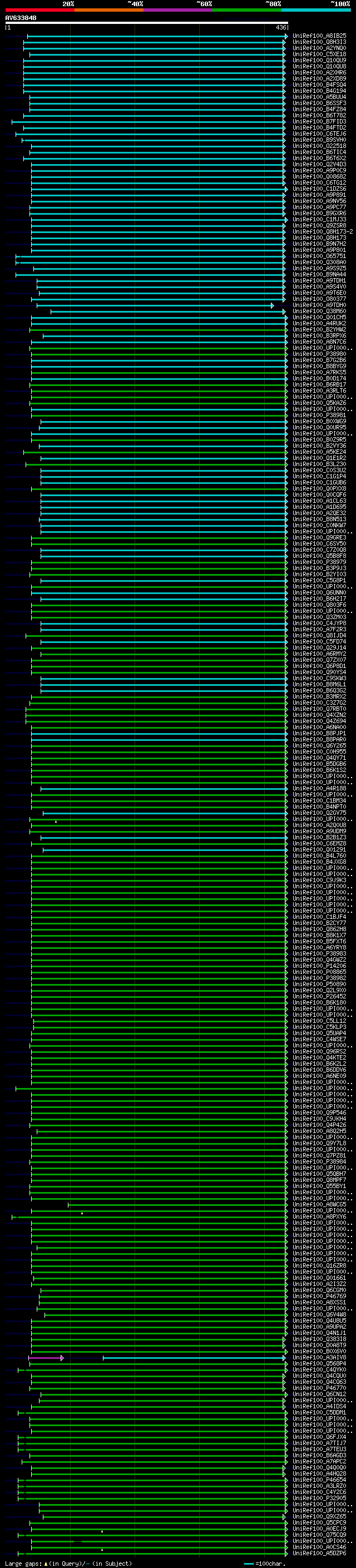Open hit UniRef100_B9N7H2
356x1568 pixels.
[x=319, y=244]
